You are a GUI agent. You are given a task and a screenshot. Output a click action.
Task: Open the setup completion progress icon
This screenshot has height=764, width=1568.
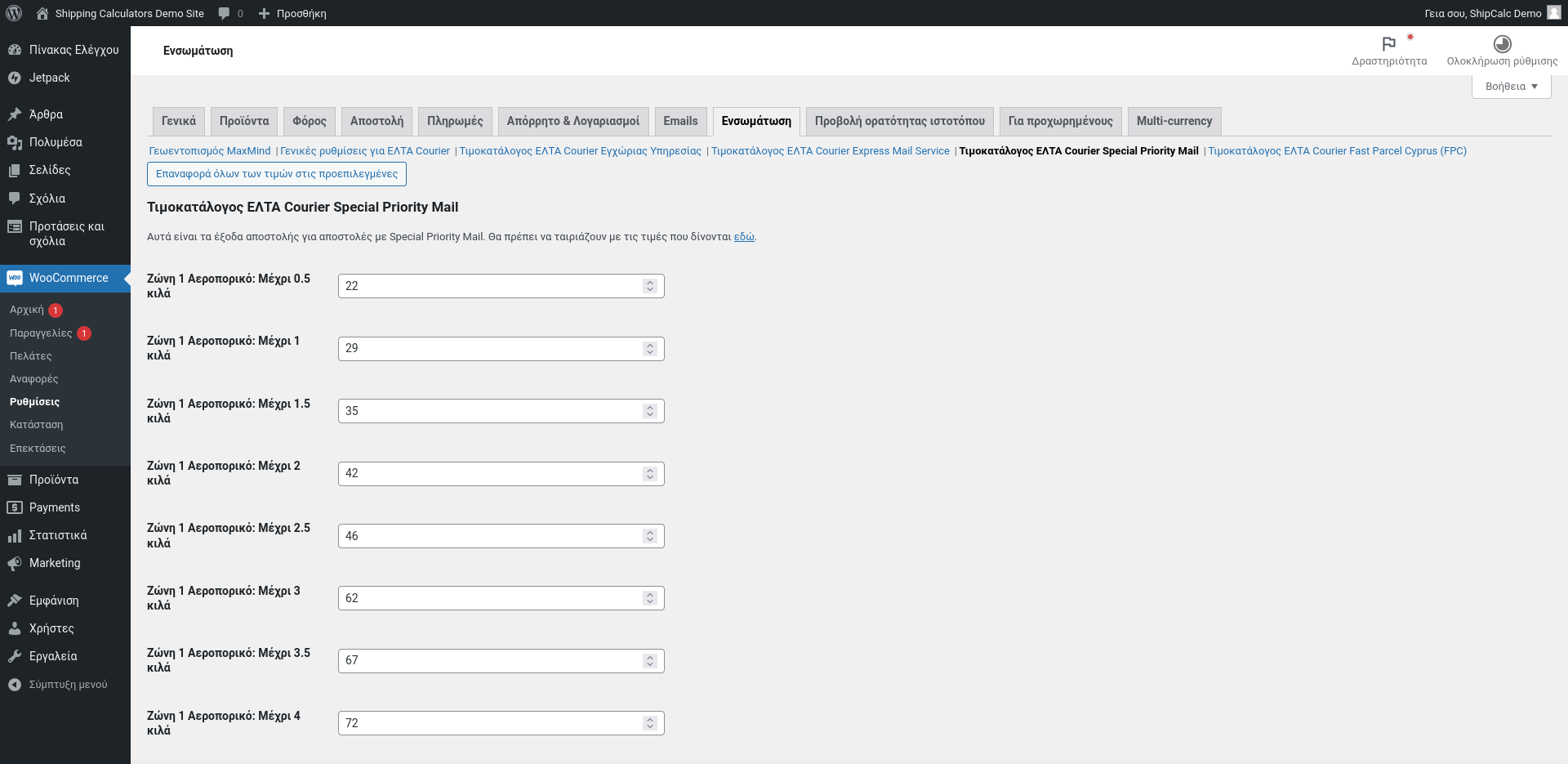(x=1502, y=44)
